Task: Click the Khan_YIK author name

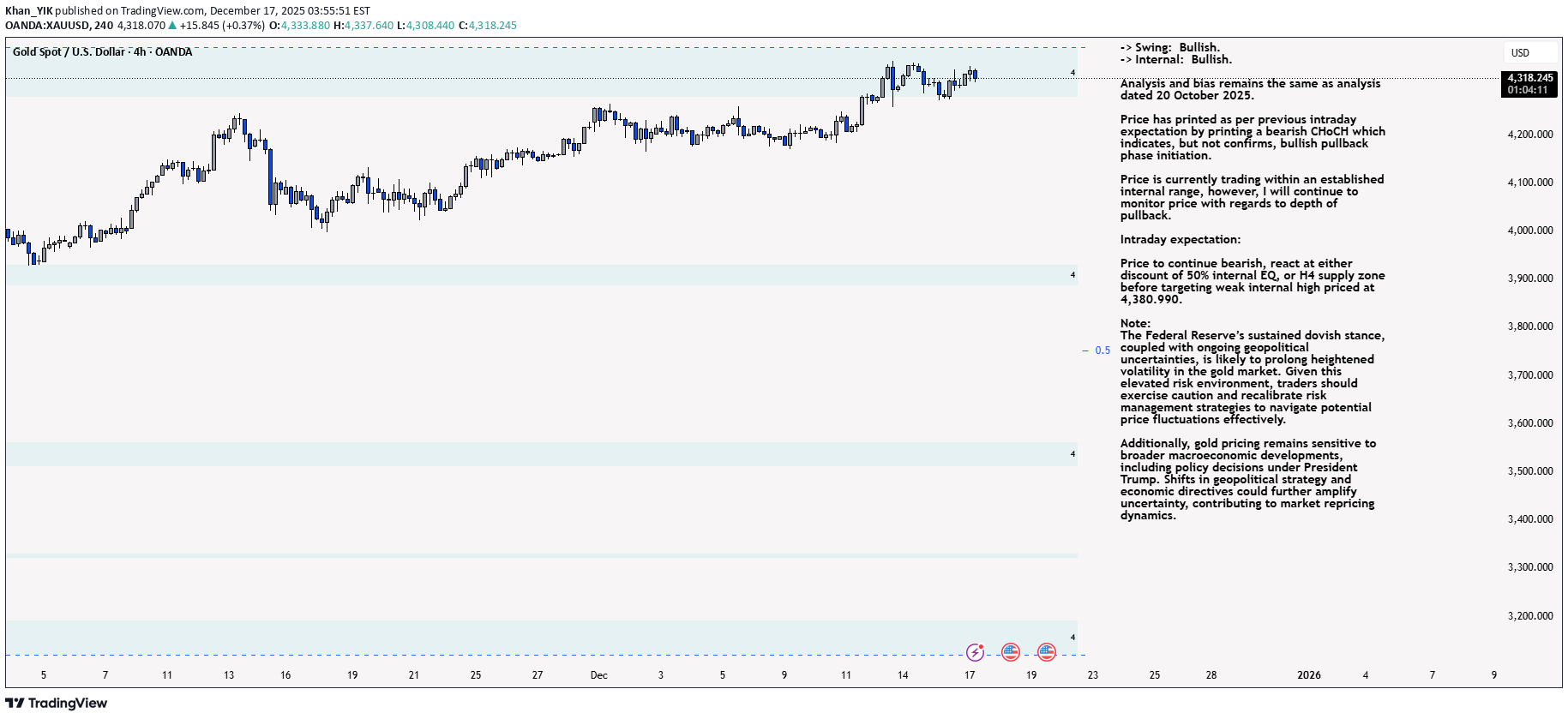Action: 29,11
